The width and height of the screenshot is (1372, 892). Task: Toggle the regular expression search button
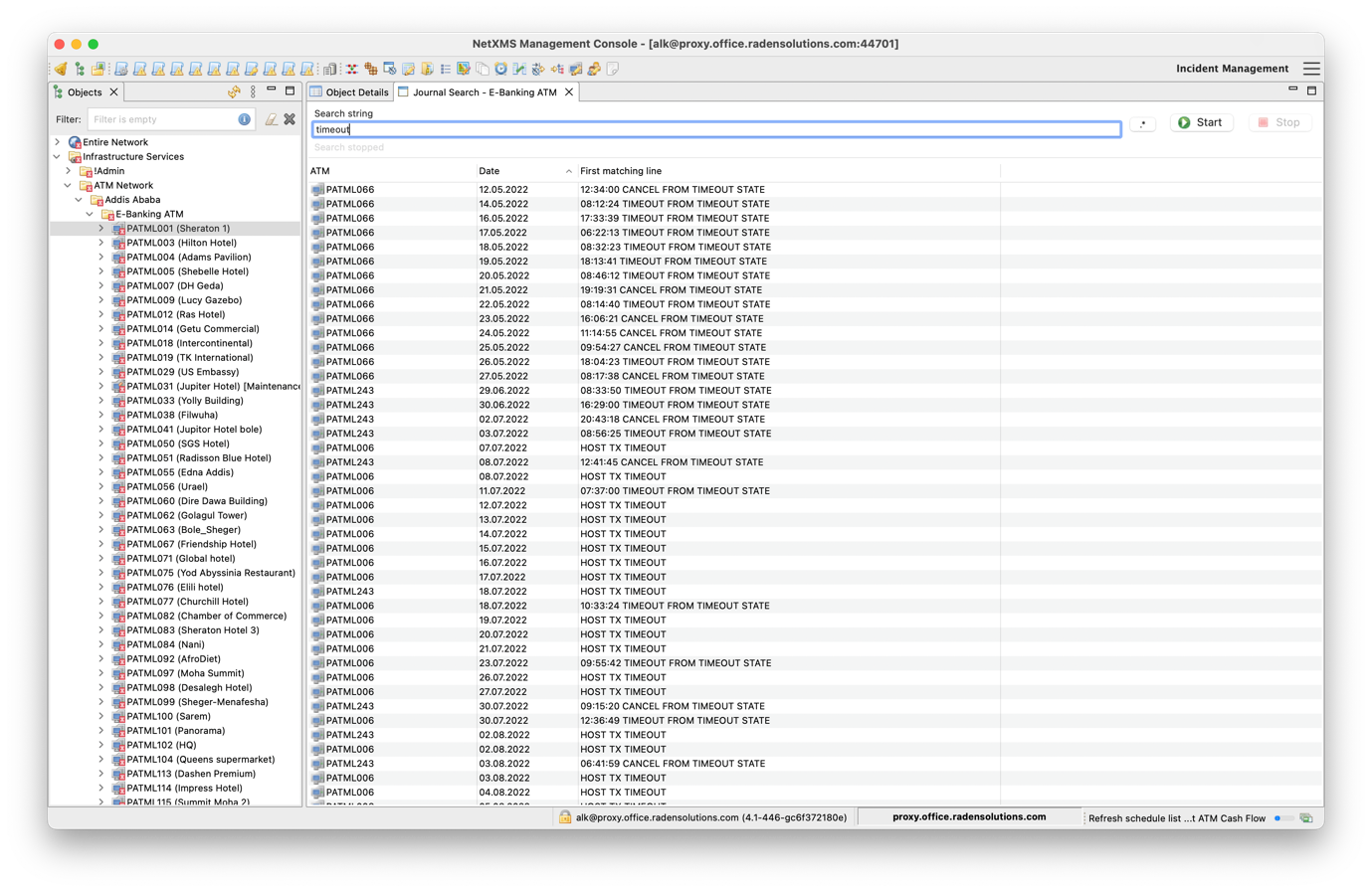tap(1142, 123)
